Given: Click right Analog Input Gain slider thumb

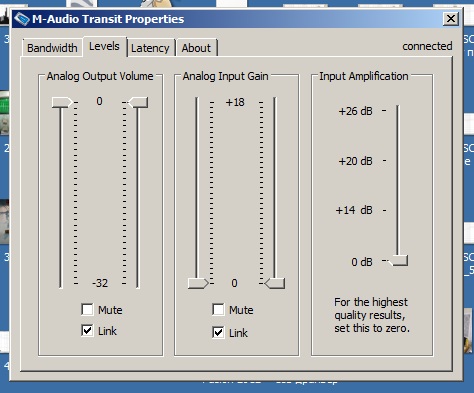Looking at the screenshot, I should (275, 284).
